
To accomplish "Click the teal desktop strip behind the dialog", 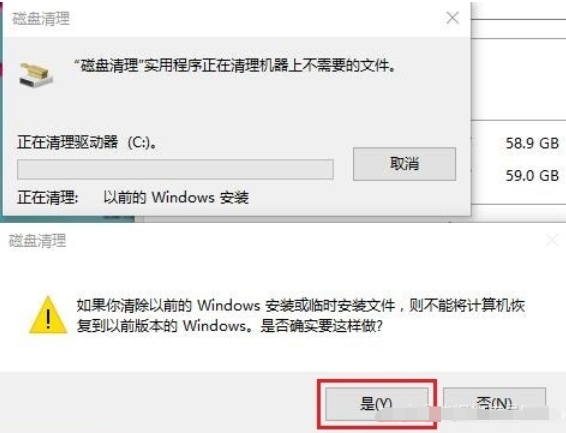I will (1, 108).
